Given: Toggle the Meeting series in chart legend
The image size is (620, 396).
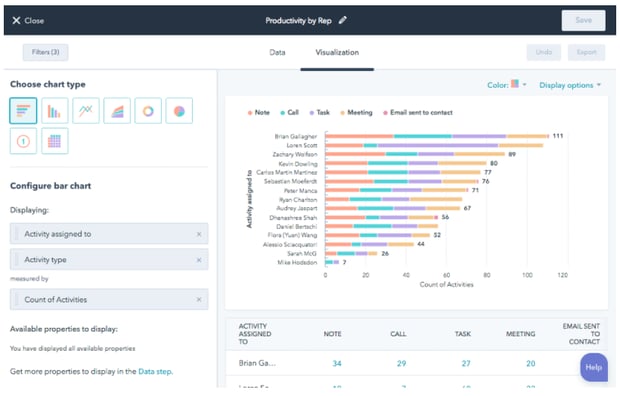Looking at the screenshot, I should (x=356, y=113).
